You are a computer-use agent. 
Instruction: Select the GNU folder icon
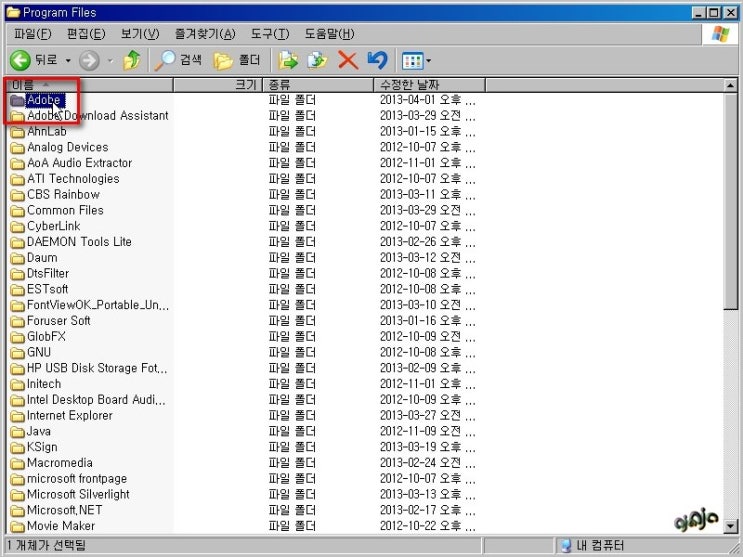pyautogui.click(x=18, y=353)
